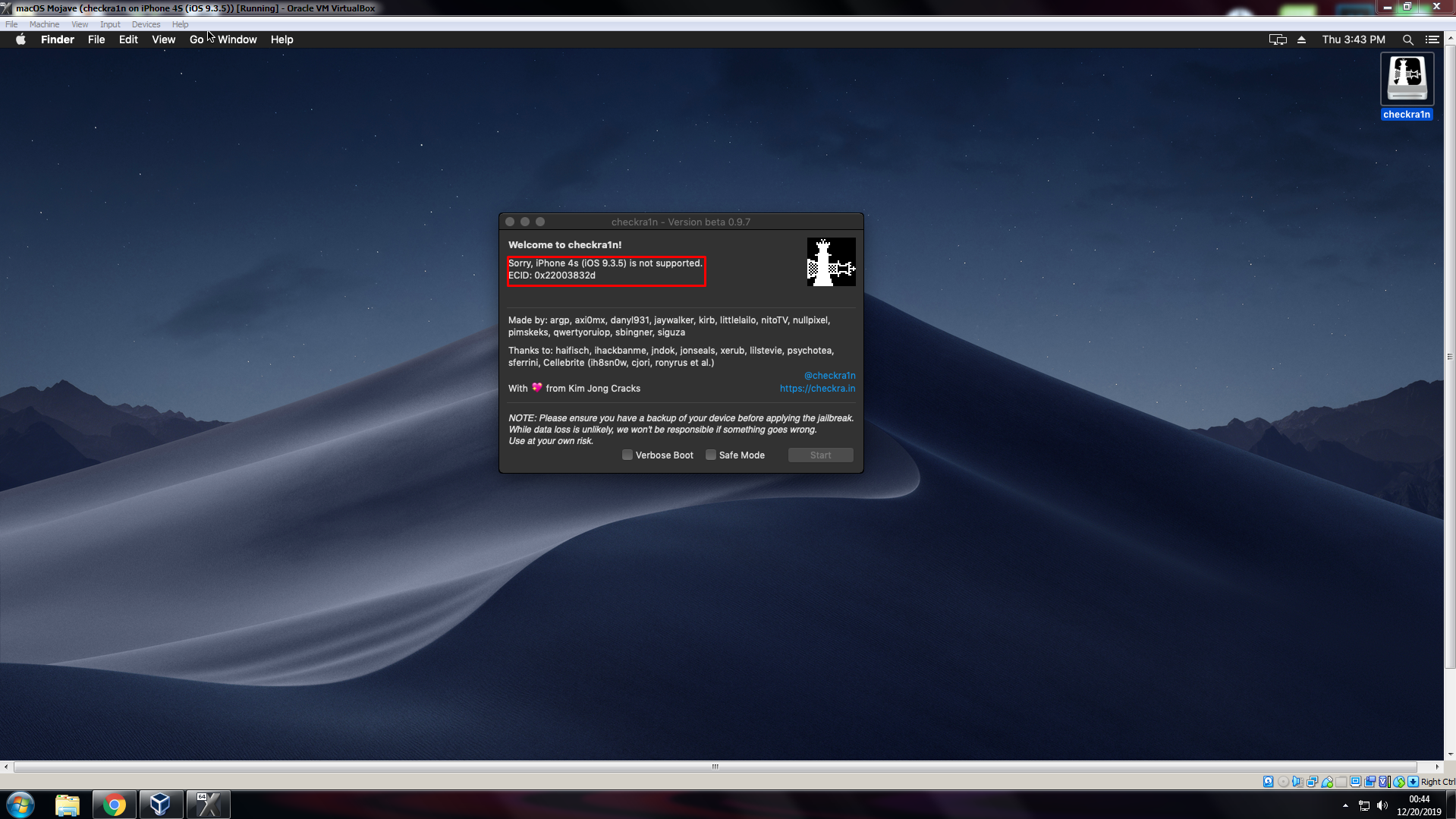Select the checkra1n disk on desktop
This screenshot has width=1456, height=819.
coord(1407,78)
